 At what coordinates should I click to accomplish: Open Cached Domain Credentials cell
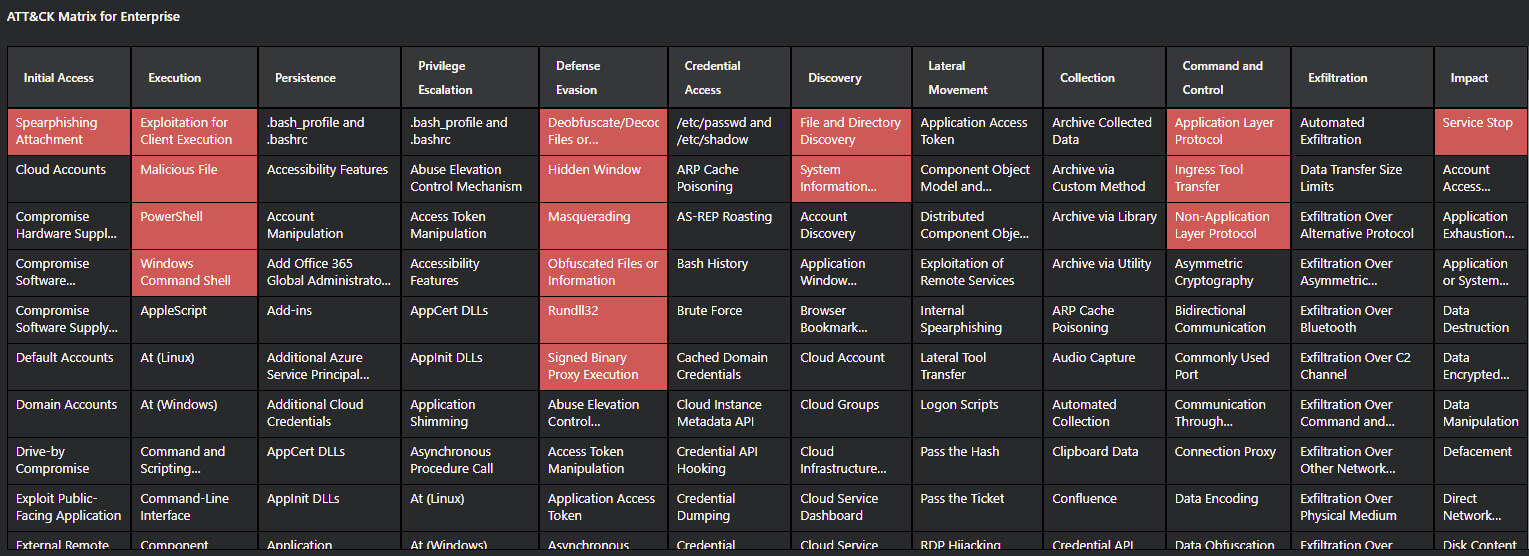[730, 367]
